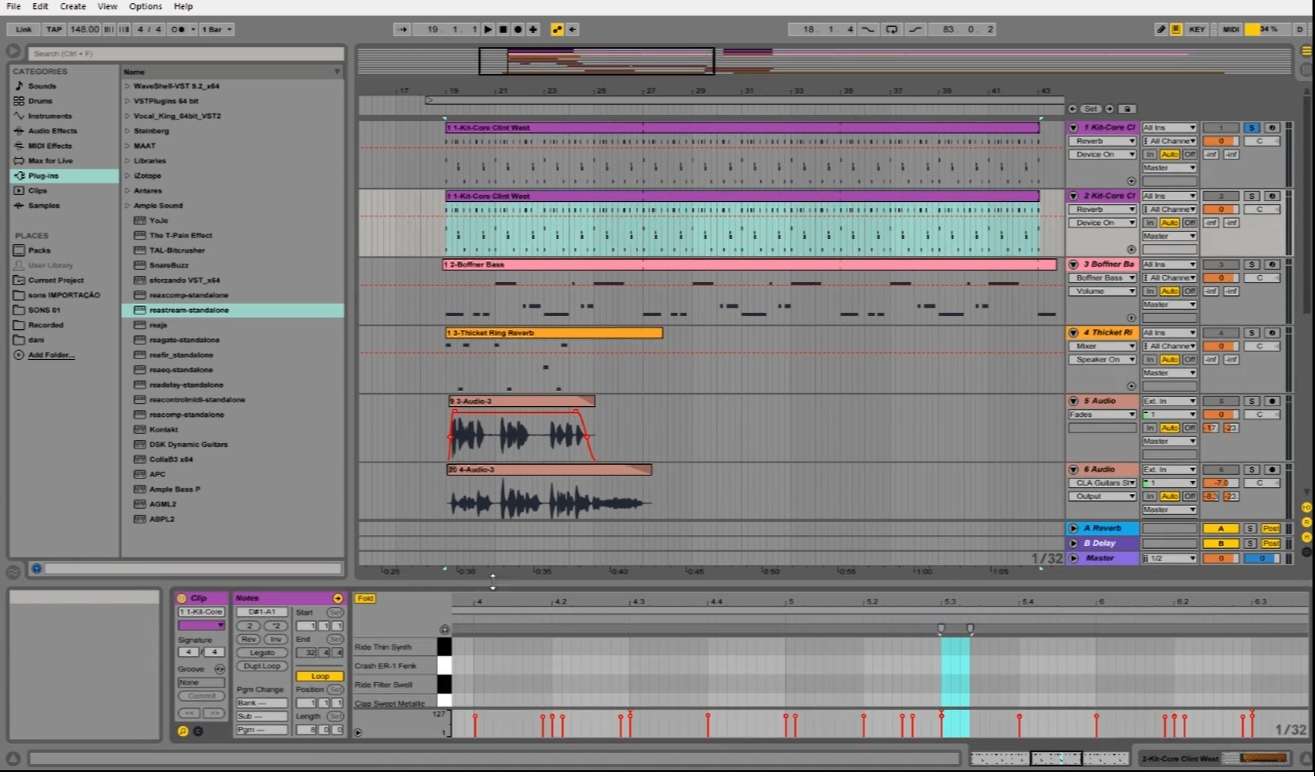Click the TAP tempo button

(x=54, y=29)
